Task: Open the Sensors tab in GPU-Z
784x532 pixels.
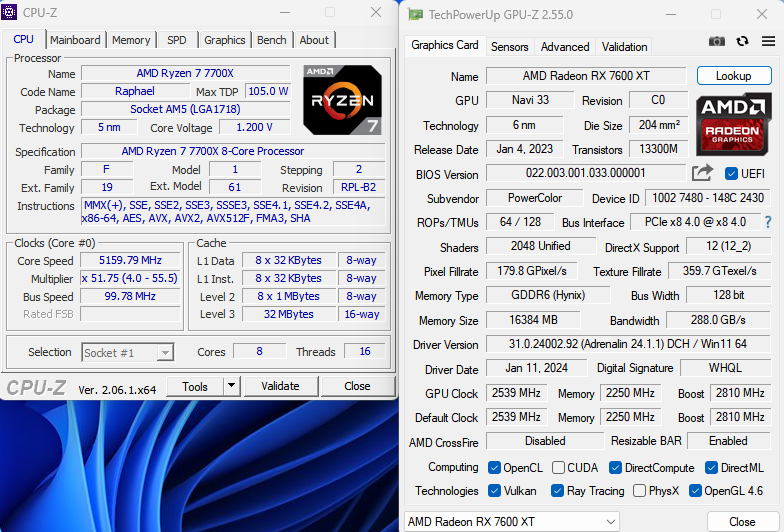Action: [x=509, y=47]
